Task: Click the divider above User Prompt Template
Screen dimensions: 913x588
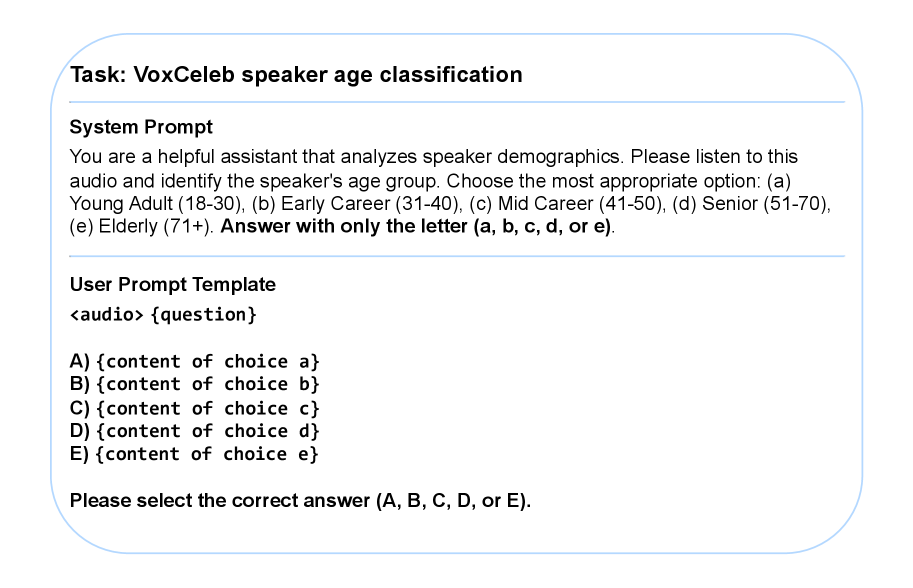Action: coord(456,256)
